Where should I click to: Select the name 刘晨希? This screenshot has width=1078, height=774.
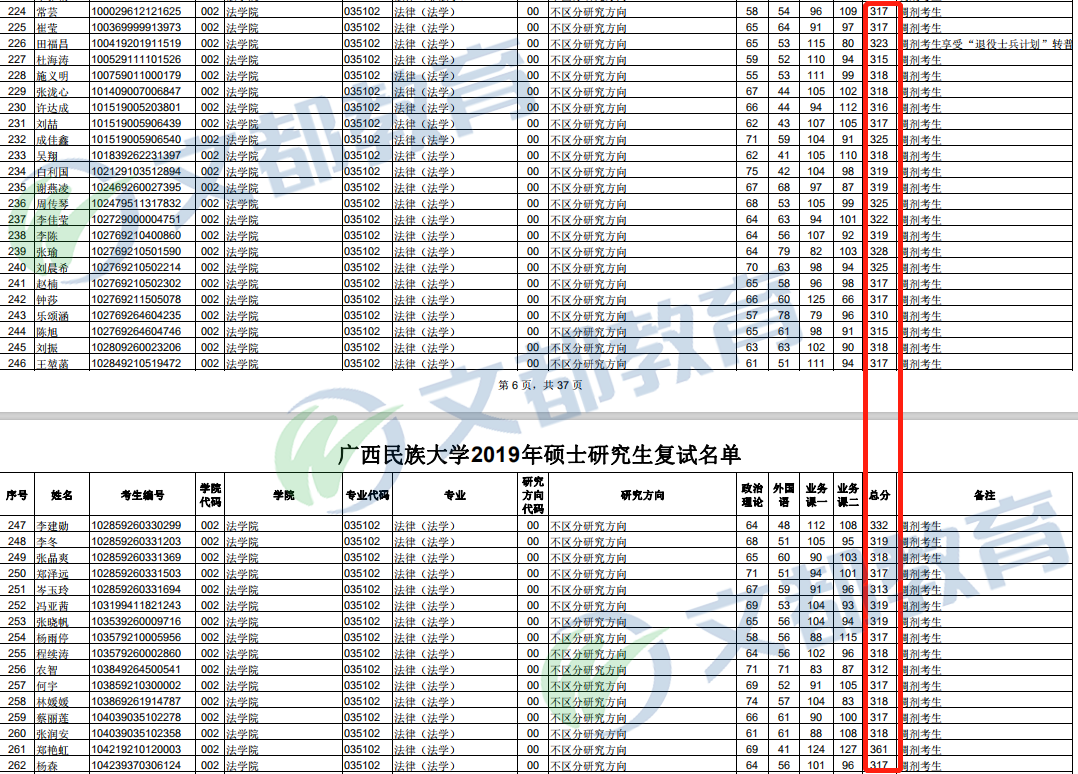pyautogui.click(x=52, y=268)
